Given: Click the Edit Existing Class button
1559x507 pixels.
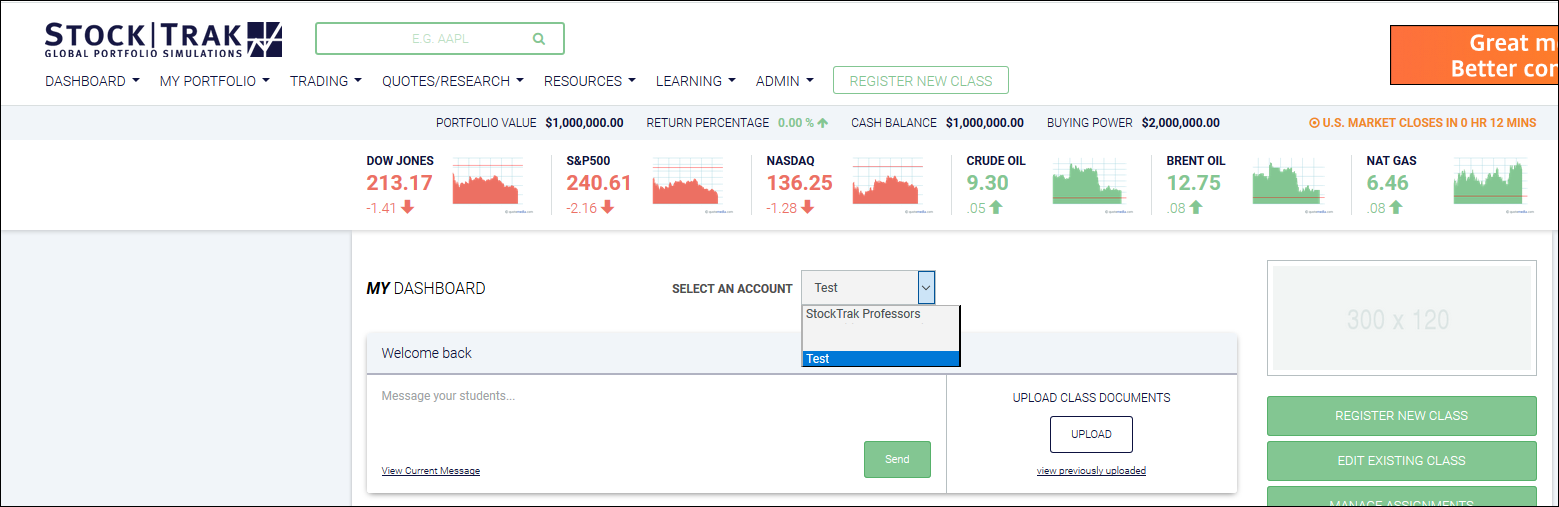Looking at the screenshot, I should click(x=1401, y=461).
